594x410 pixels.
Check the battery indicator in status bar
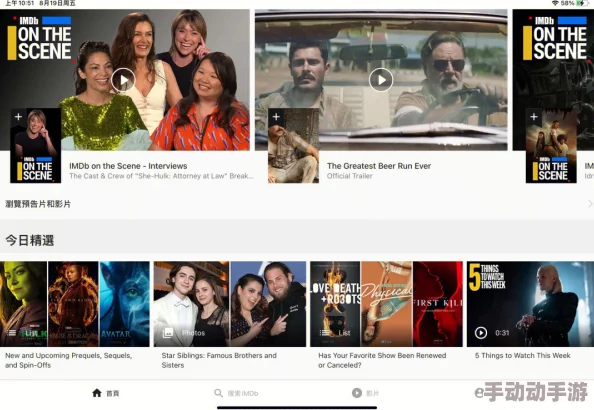[581, 3]
